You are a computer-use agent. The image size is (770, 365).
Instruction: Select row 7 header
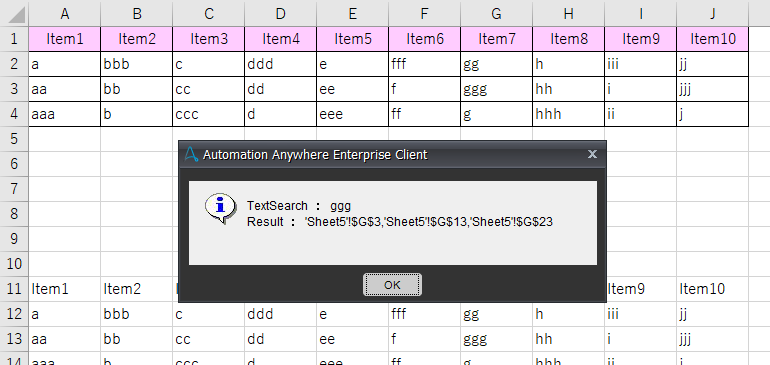(x=14, y=189)
